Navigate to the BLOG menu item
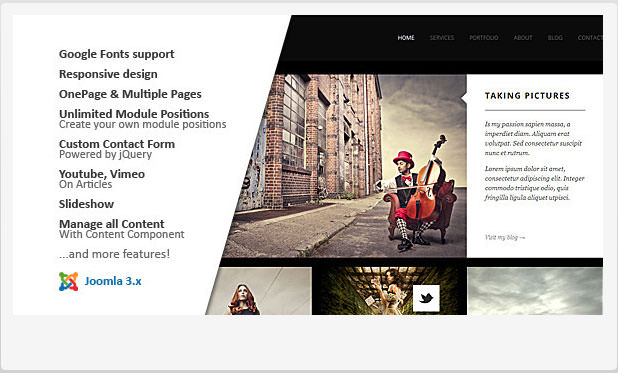The width and height of the screenshot is (618, 373). point(555,38)
